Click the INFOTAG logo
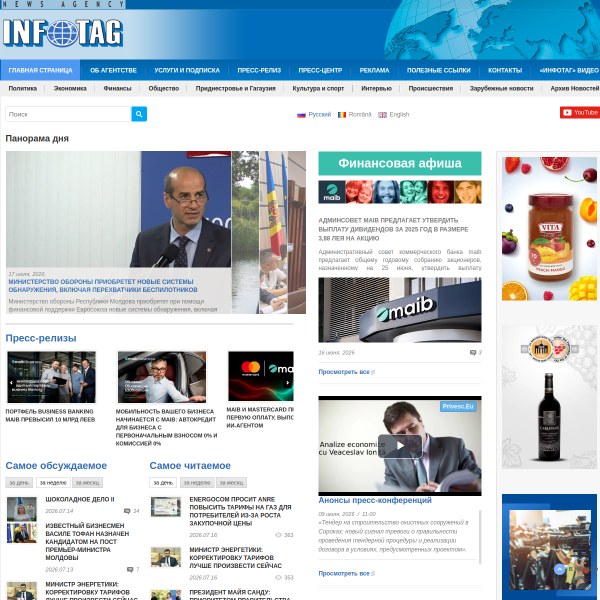 pos(63,33)
